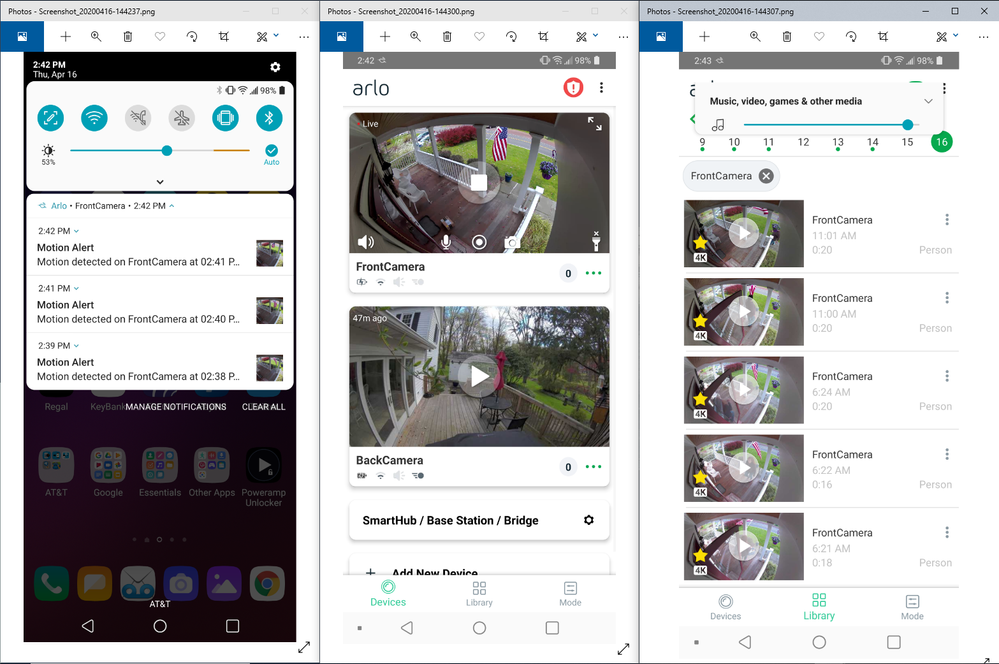
Task: Expand the 2:41 PM Motion Alert chevron
Action: click(x=76, y=289)
